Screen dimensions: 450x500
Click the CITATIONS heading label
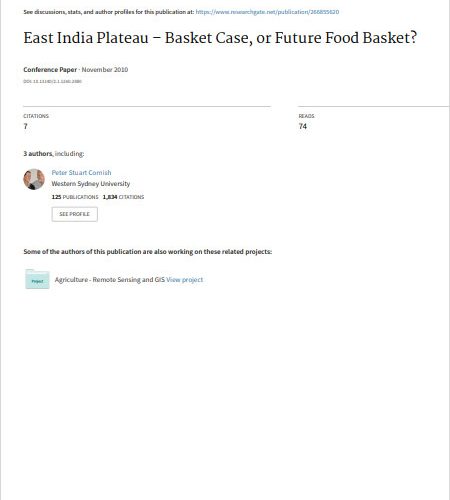[36, 116]
